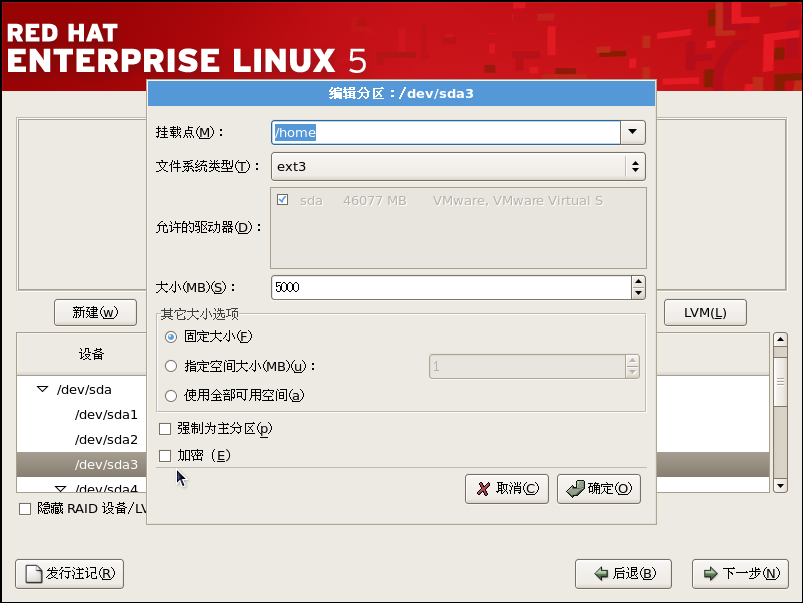Screen dimensions: 803x603
Task: Select /dev/sda1 in device list
Action: tap(106, 414)
